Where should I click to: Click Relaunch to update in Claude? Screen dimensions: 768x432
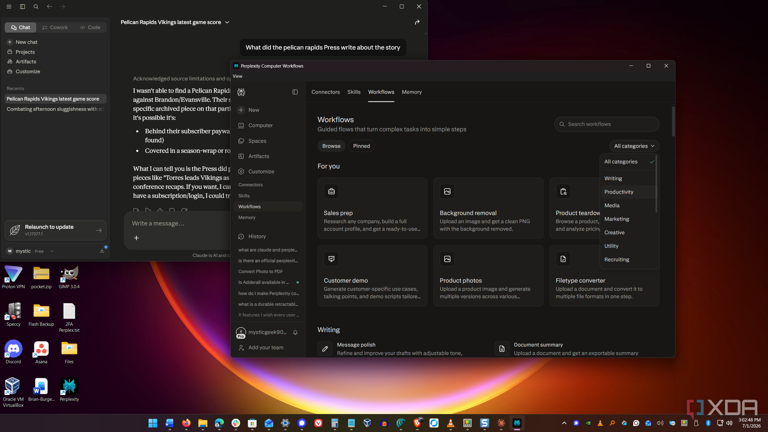55,230
